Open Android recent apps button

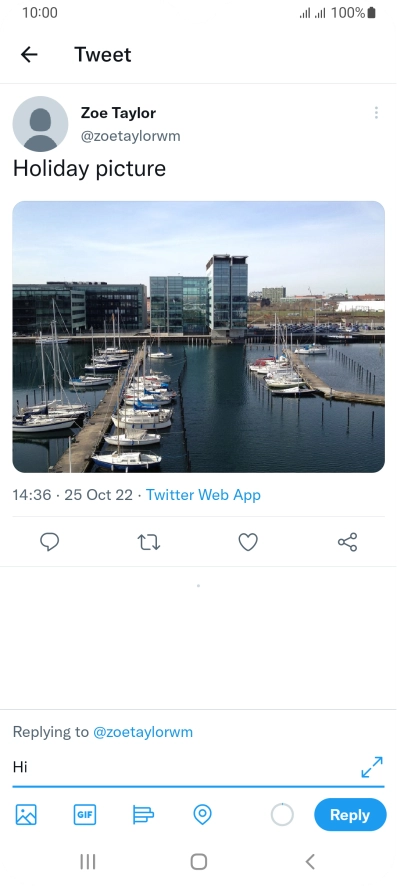click(x=88, y=862)
